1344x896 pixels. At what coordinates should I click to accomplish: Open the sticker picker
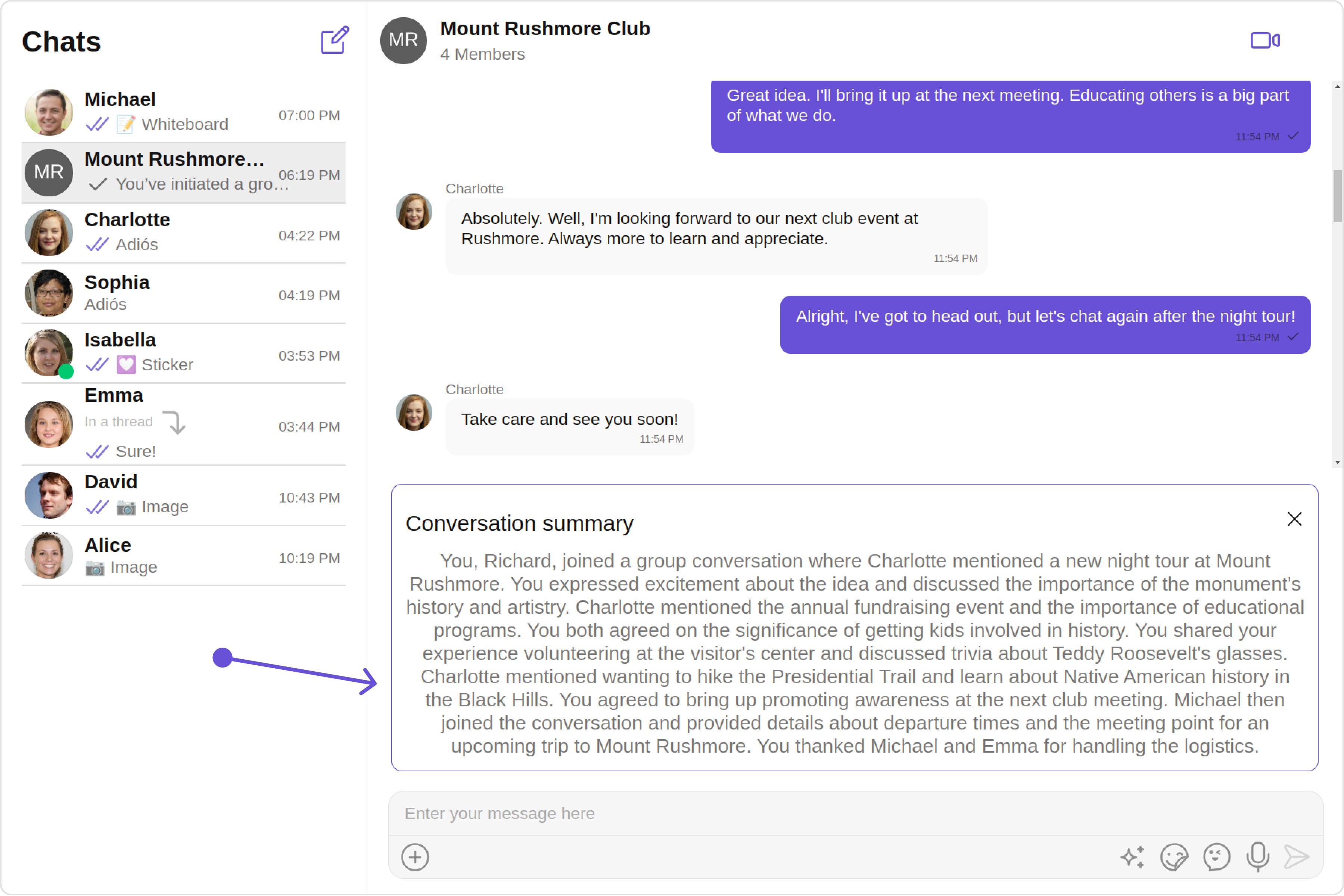[x=1174, y=857]
